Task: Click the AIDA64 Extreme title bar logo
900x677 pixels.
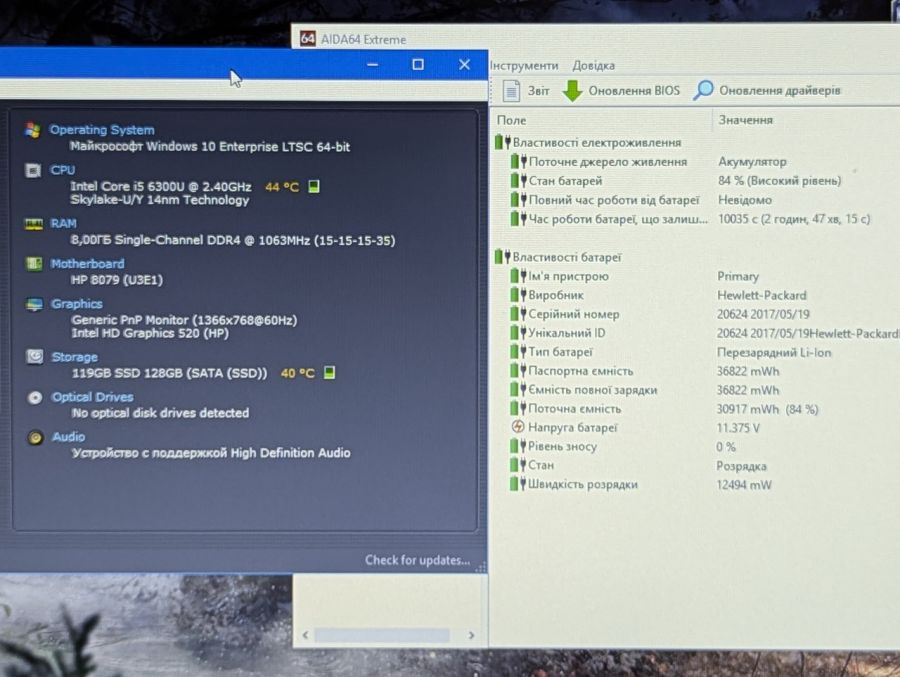Action: (308, 38)
